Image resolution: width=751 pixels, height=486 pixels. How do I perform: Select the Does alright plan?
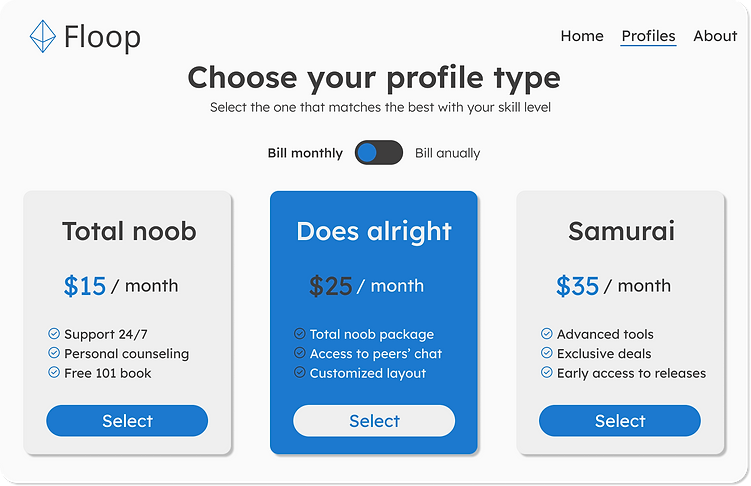[374, 421]
